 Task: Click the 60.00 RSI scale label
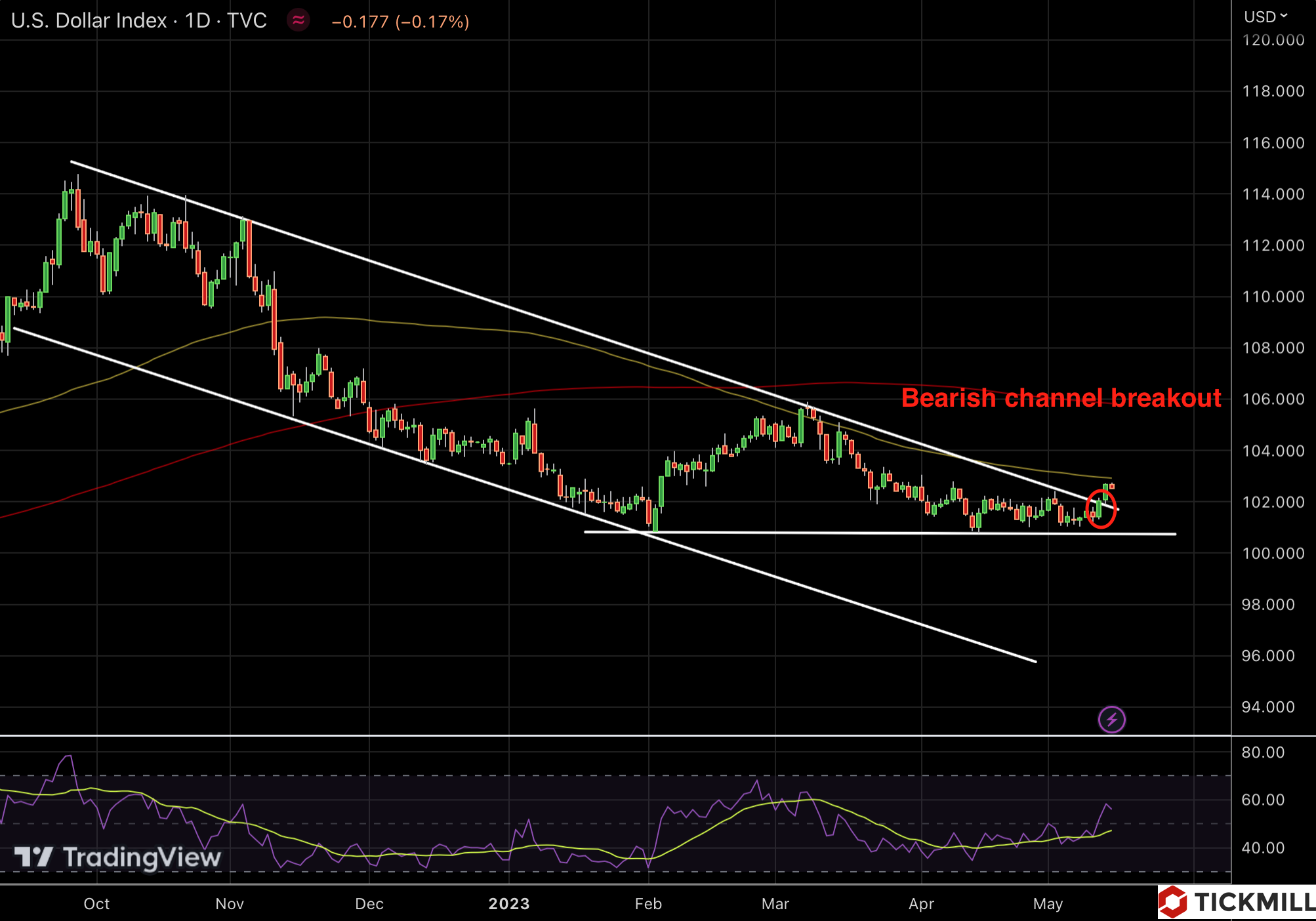click(1263, 800)
